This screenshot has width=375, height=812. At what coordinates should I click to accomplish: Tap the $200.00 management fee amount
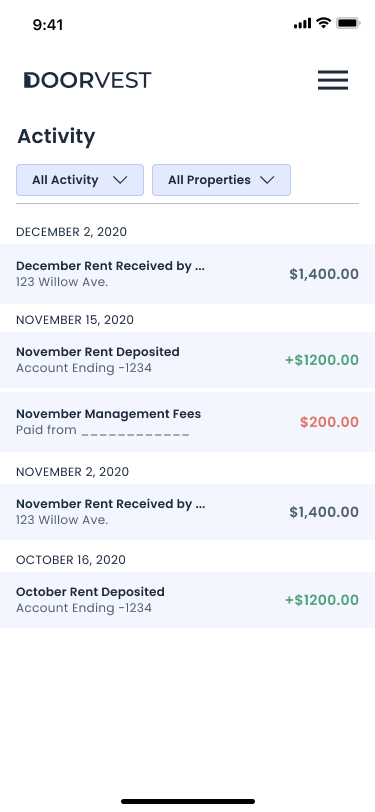point(329,422)
